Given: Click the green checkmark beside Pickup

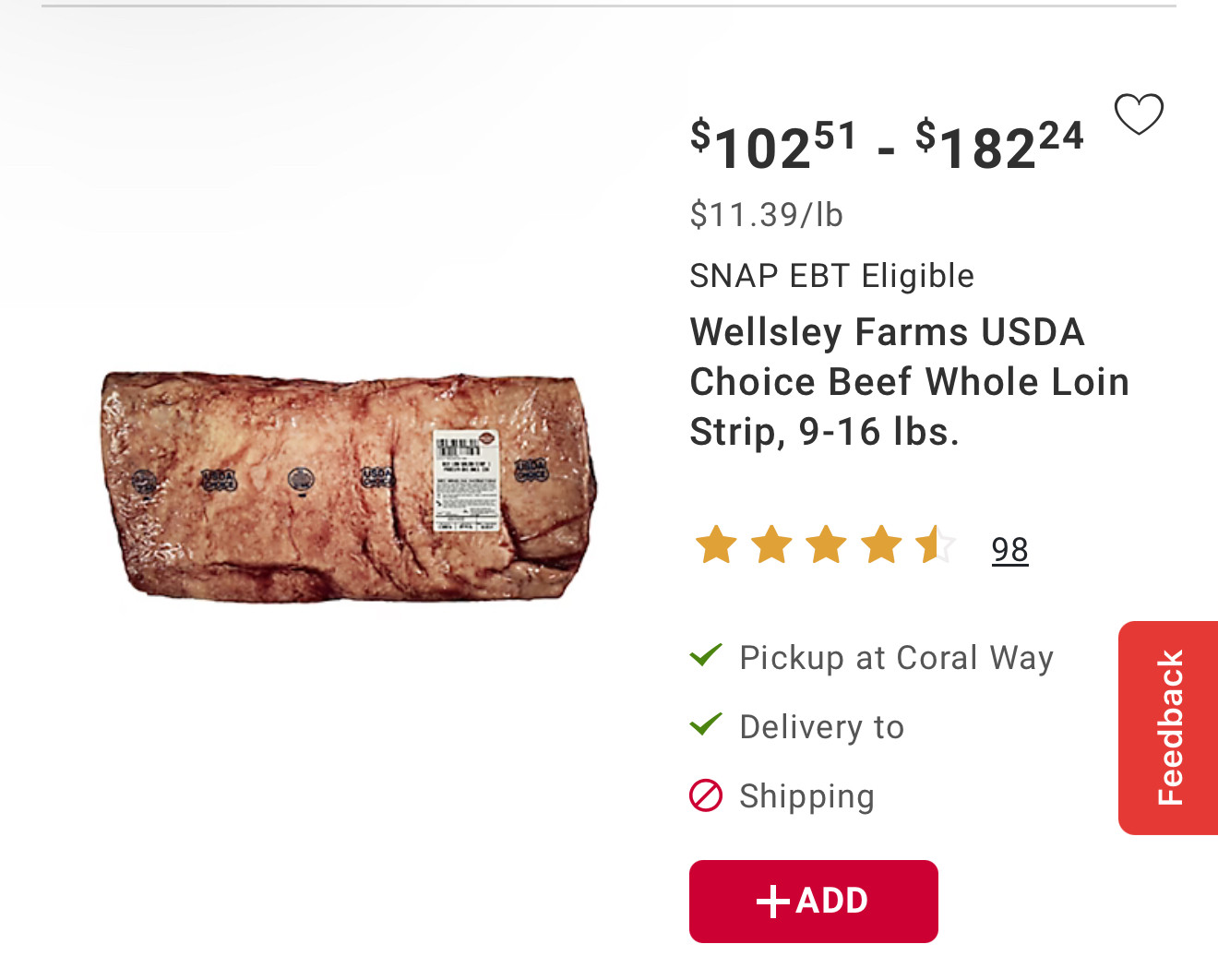Looking at the screenshot, I should tap(706, 655).
